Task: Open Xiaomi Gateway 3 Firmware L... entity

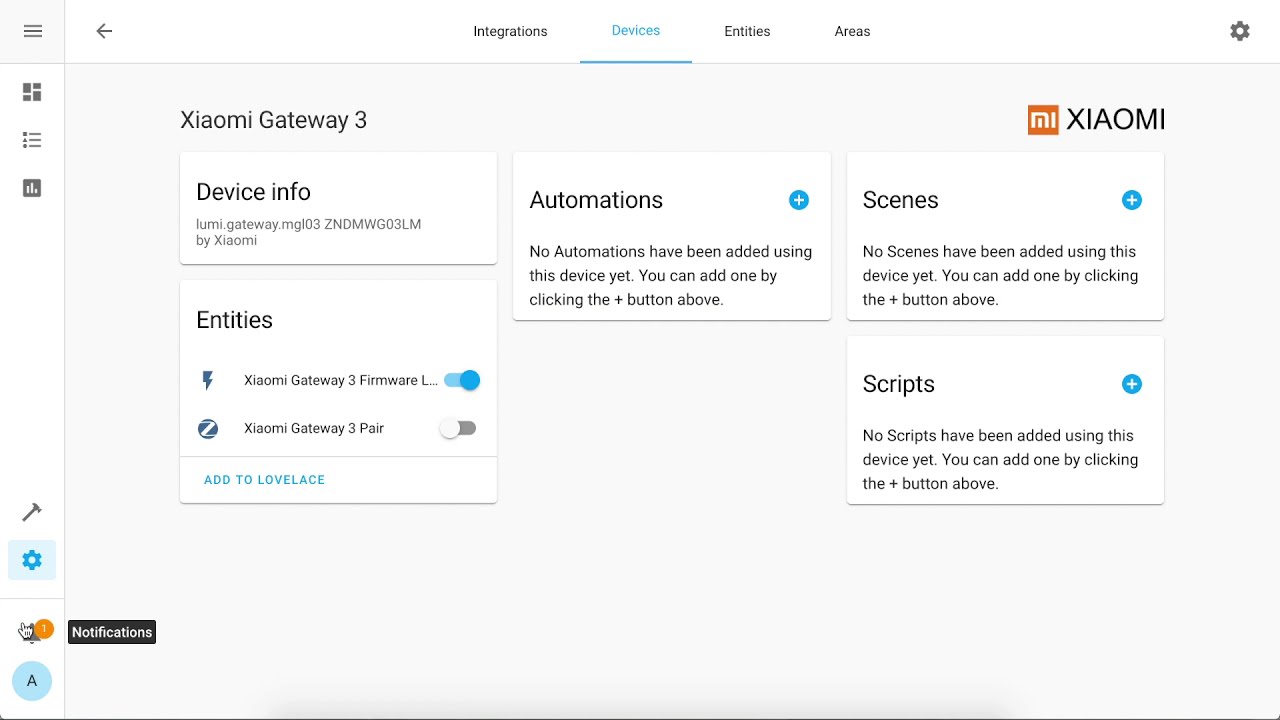Action: (341, 380)
